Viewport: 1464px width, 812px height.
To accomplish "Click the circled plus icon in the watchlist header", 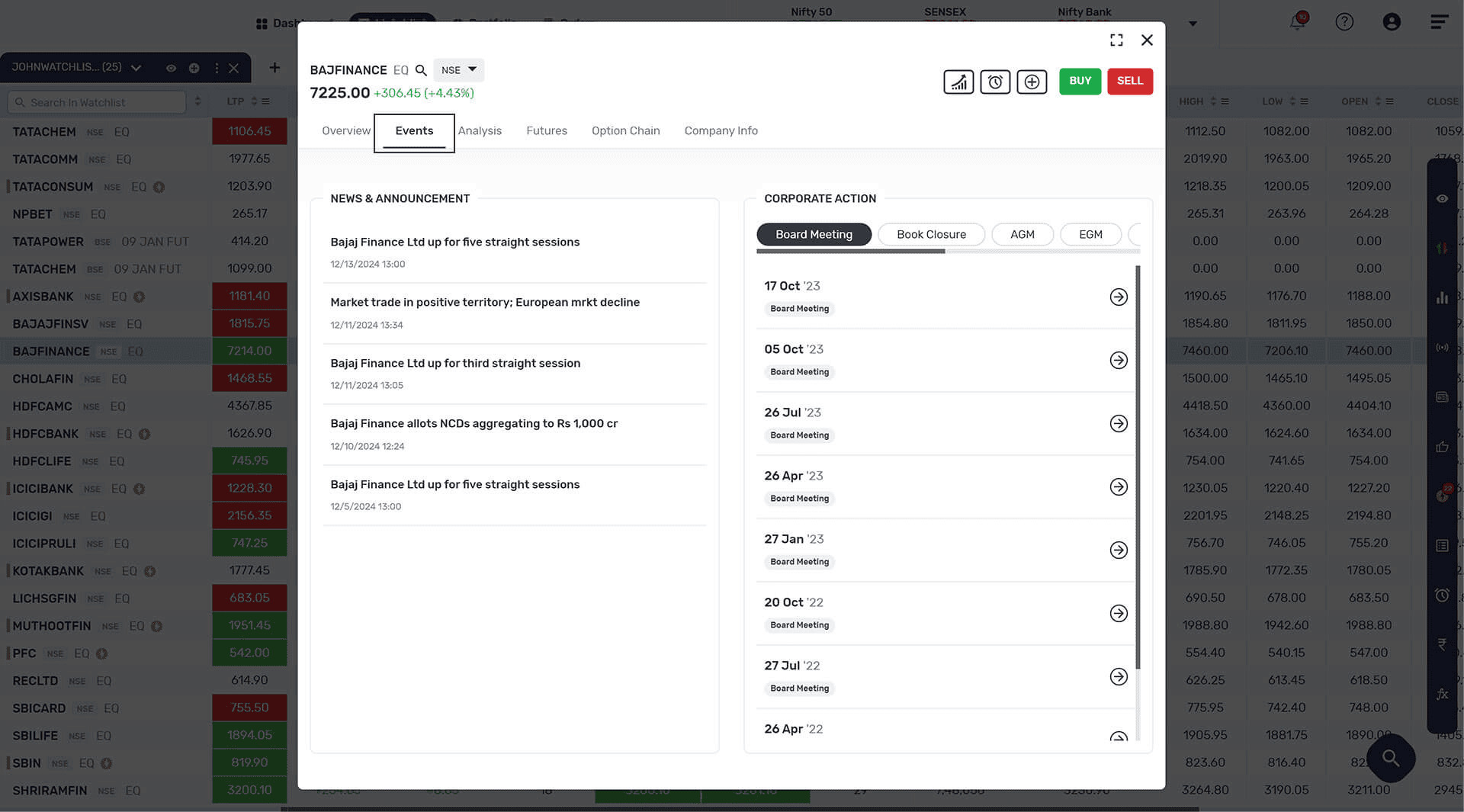I will (194, 68).
